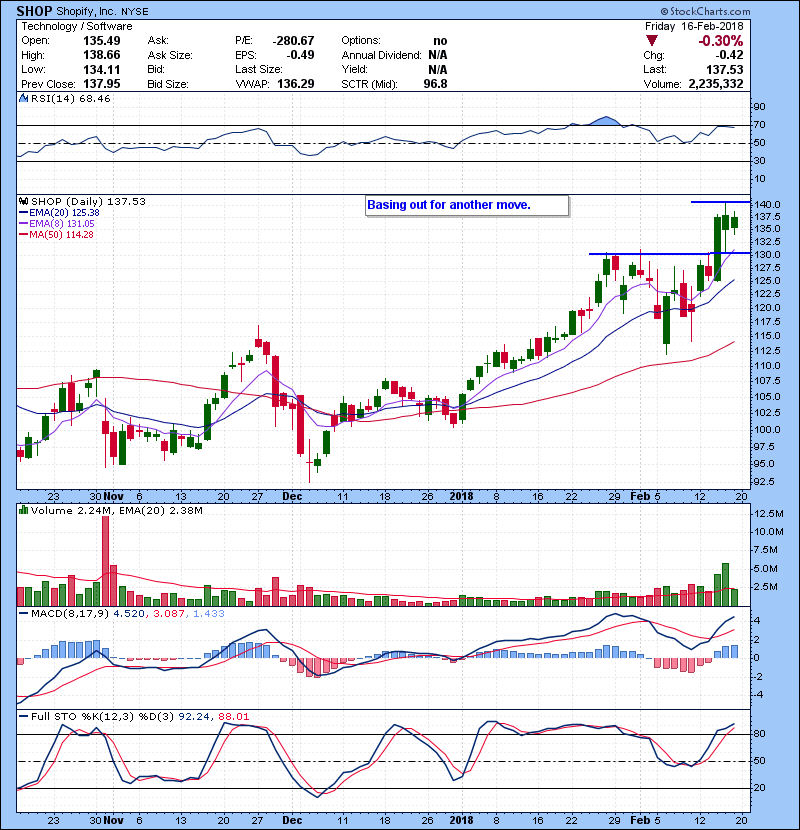The image size is (800, 830).
Task: Click the RSI 70 axis level label
Action: click(x=760, y=125)
